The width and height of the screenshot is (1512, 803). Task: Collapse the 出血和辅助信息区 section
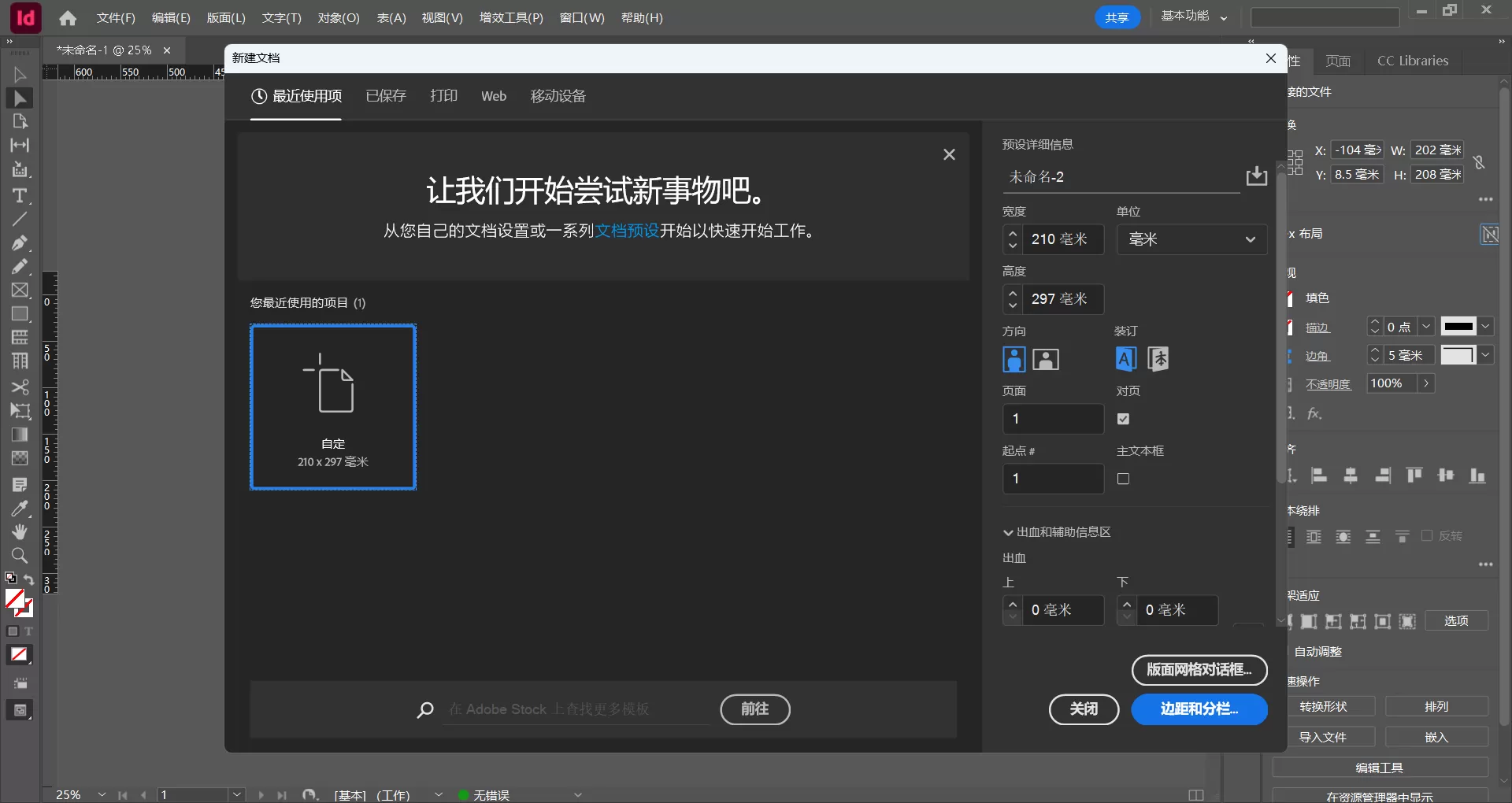coord(1009,531)
